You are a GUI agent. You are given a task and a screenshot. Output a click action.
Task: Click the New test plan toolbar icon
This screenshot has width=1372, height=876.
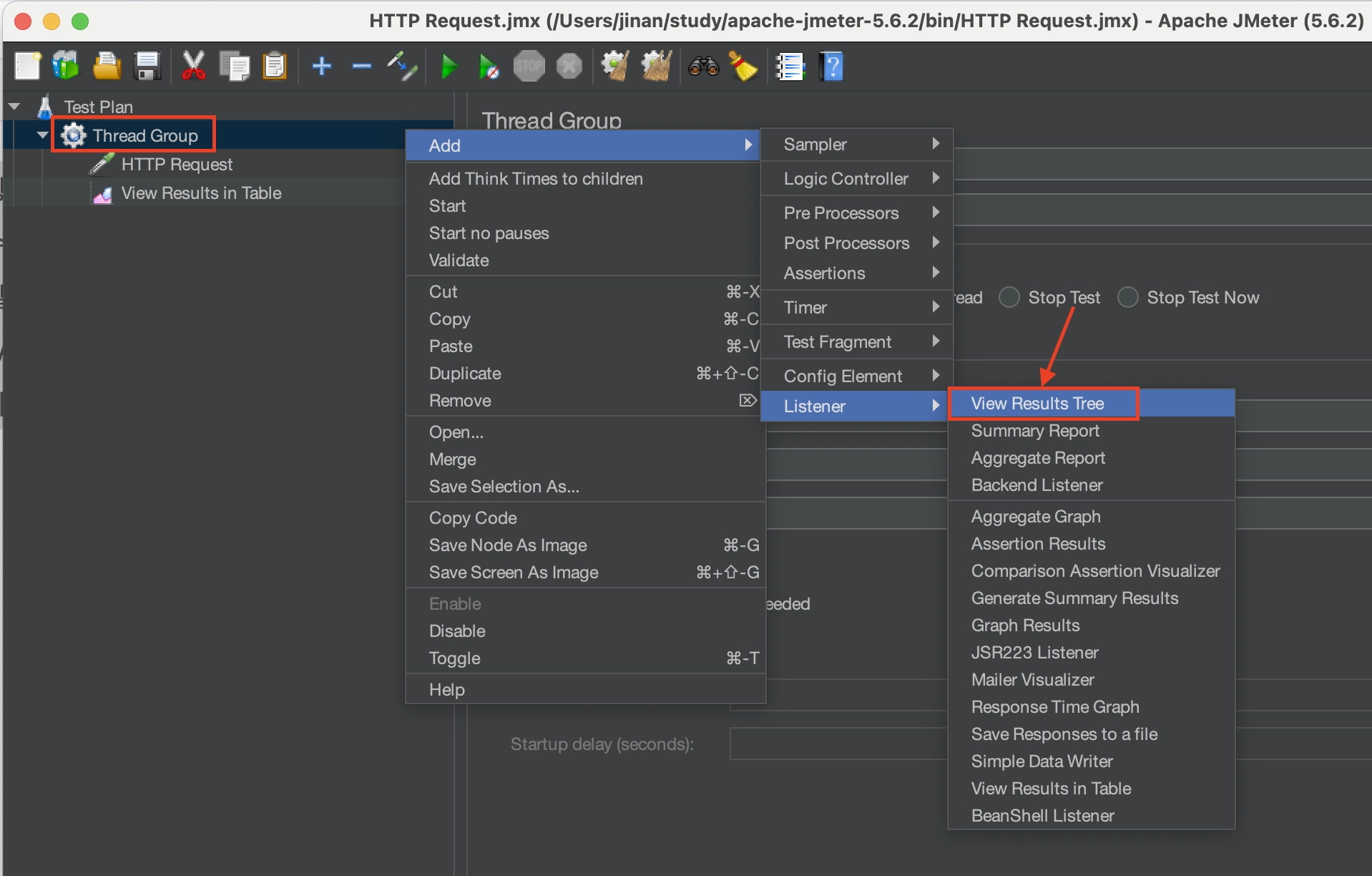(27, 67)
